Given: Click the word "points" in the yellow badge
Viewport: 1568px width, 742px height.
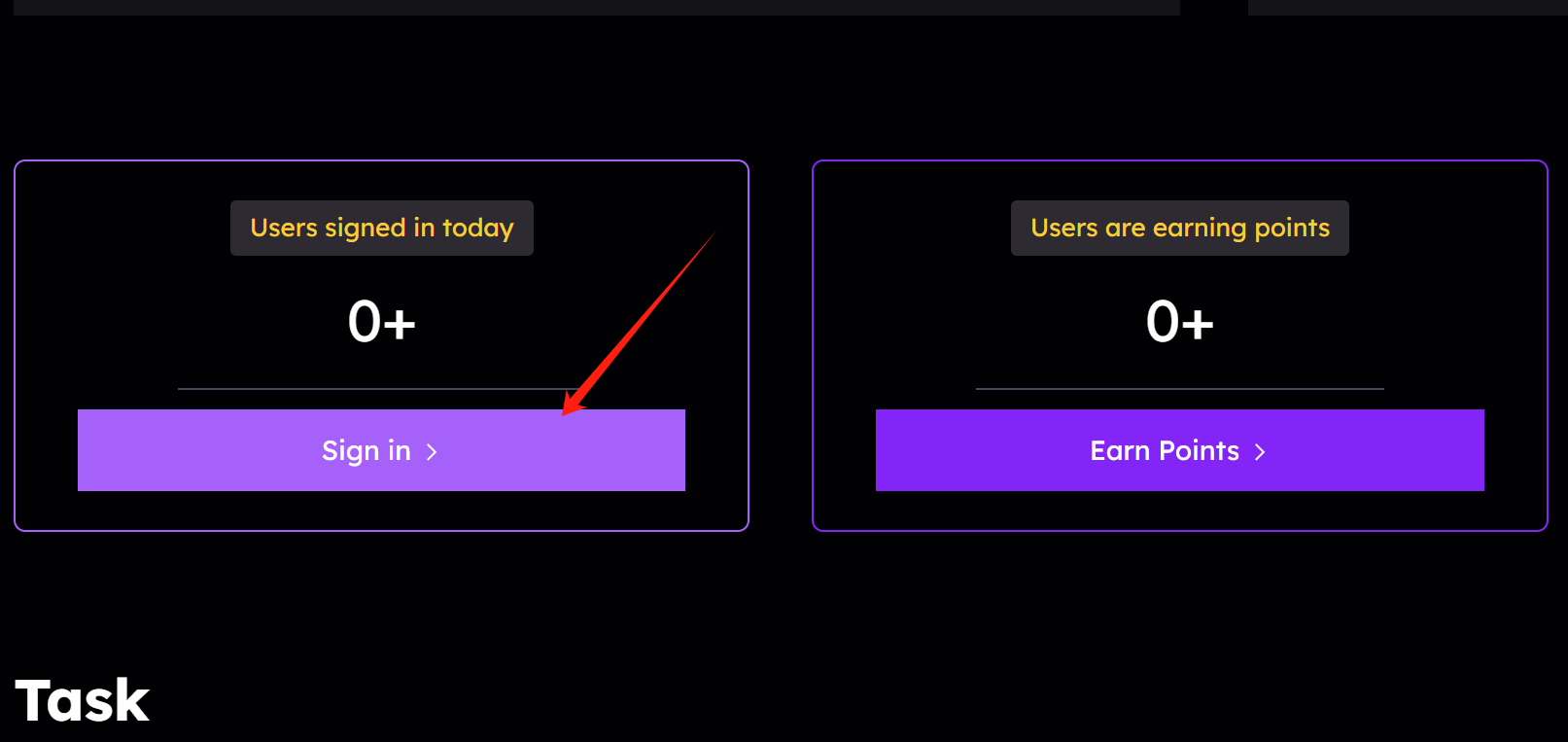Looking at the screenshot, I should [1292, 228].
